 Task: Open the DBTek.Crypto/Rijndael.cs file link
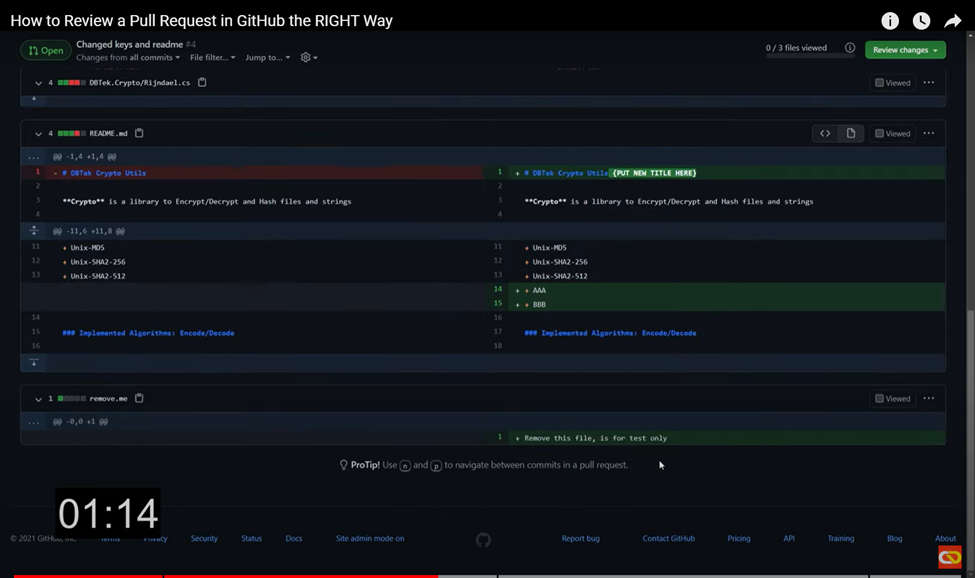click(139, 83)
